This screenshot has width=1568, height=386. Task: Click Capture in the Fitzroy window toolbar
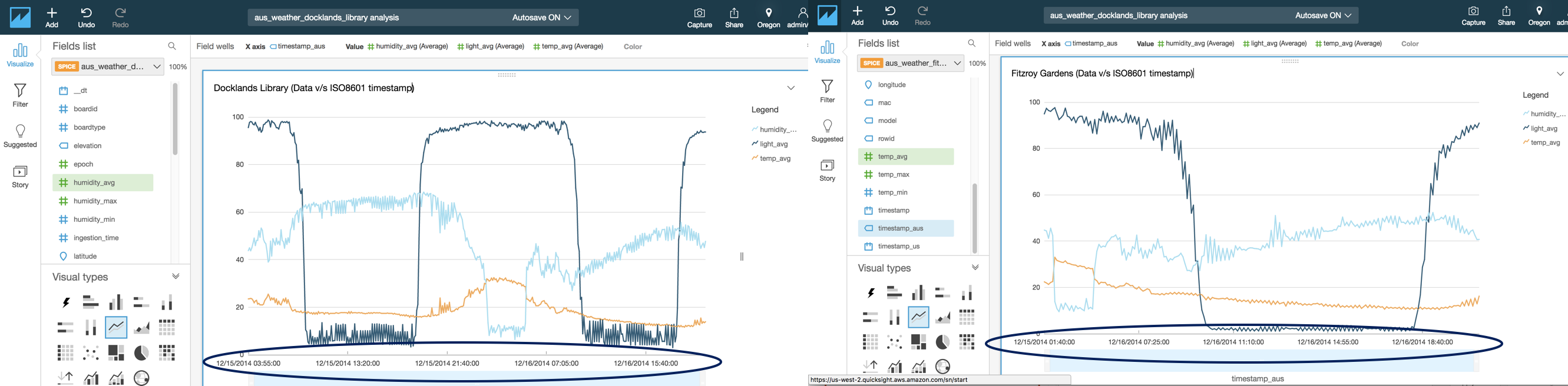click(x=1474, y=16)
